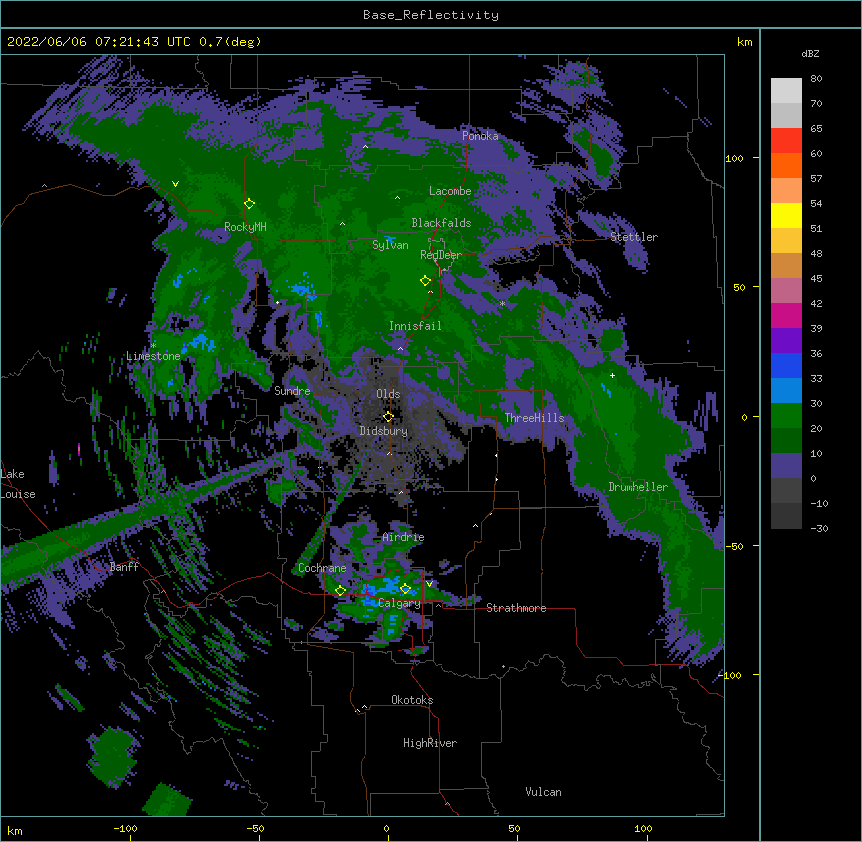This screenshot has height=842, width=862.
Task: Click the Sylvan label
Action: [x=390, y=245]
